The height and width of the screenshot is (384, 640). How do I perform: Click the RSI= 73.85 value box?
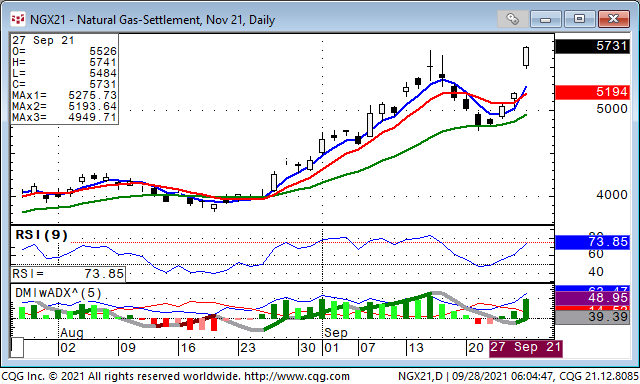pyautogui.click(x=68, y=274)
